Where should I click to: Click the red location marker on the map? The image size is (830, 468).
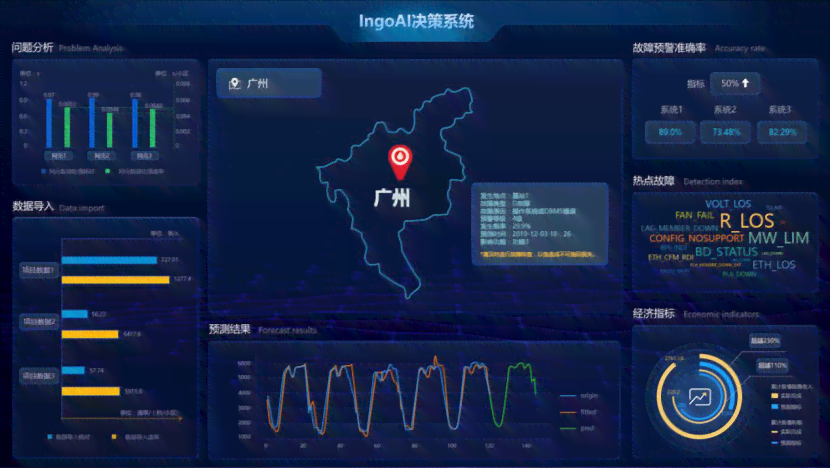[x=400, y=162]
